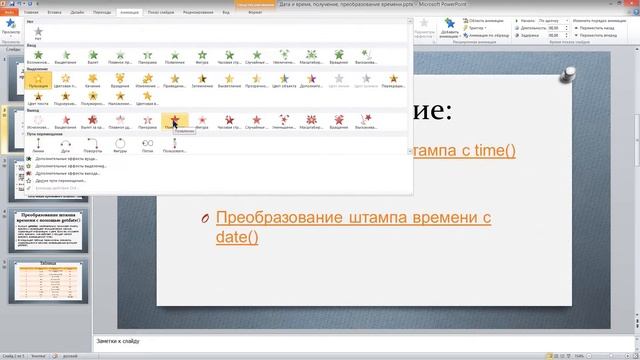Apply 'Случайные полосы' green entrance effect
Image resolution: width=640 pixels, height=360 pixels.
(x=257, y=57)
